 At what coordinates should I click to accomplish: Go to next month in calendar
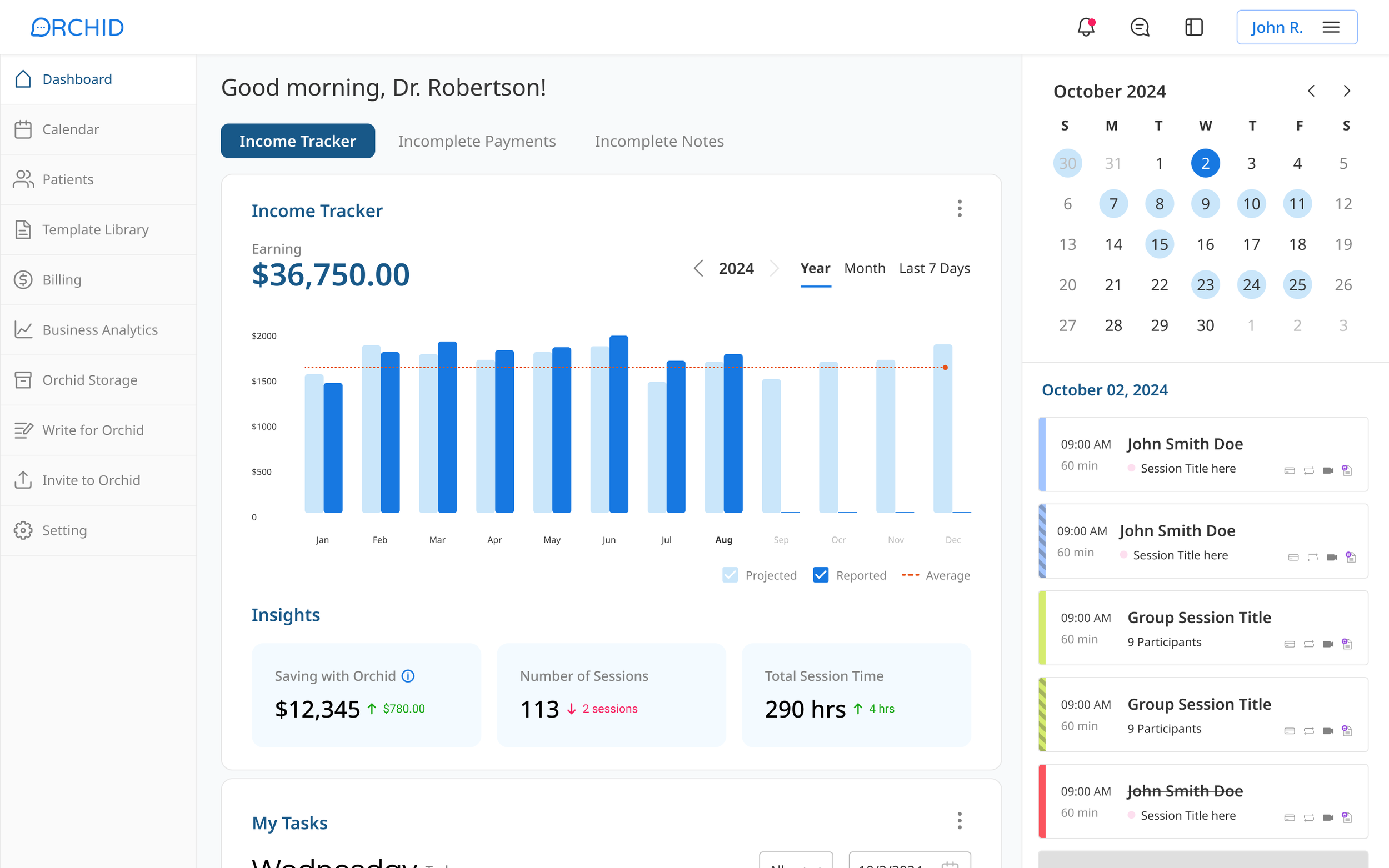click(x=1347, y=91)
